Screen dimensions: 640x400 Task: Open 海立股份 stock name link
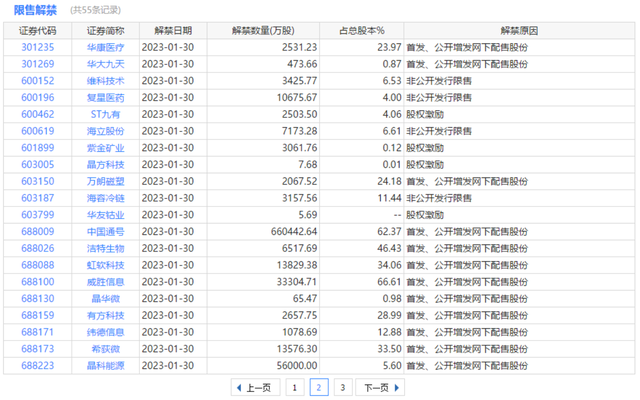(105, 131)
